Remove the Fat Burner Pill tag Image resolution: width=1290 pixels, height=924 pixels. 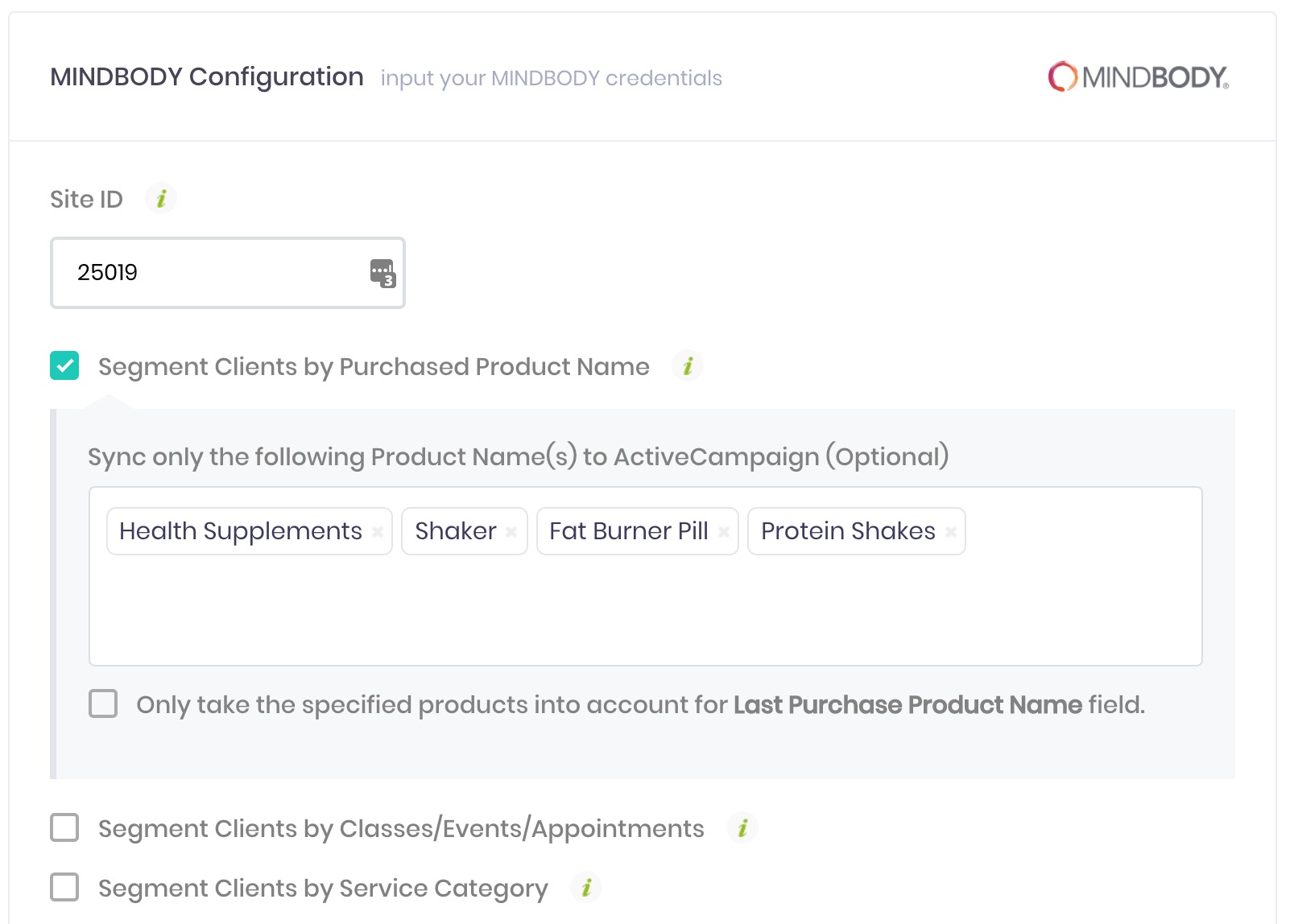tap(723, 531)
